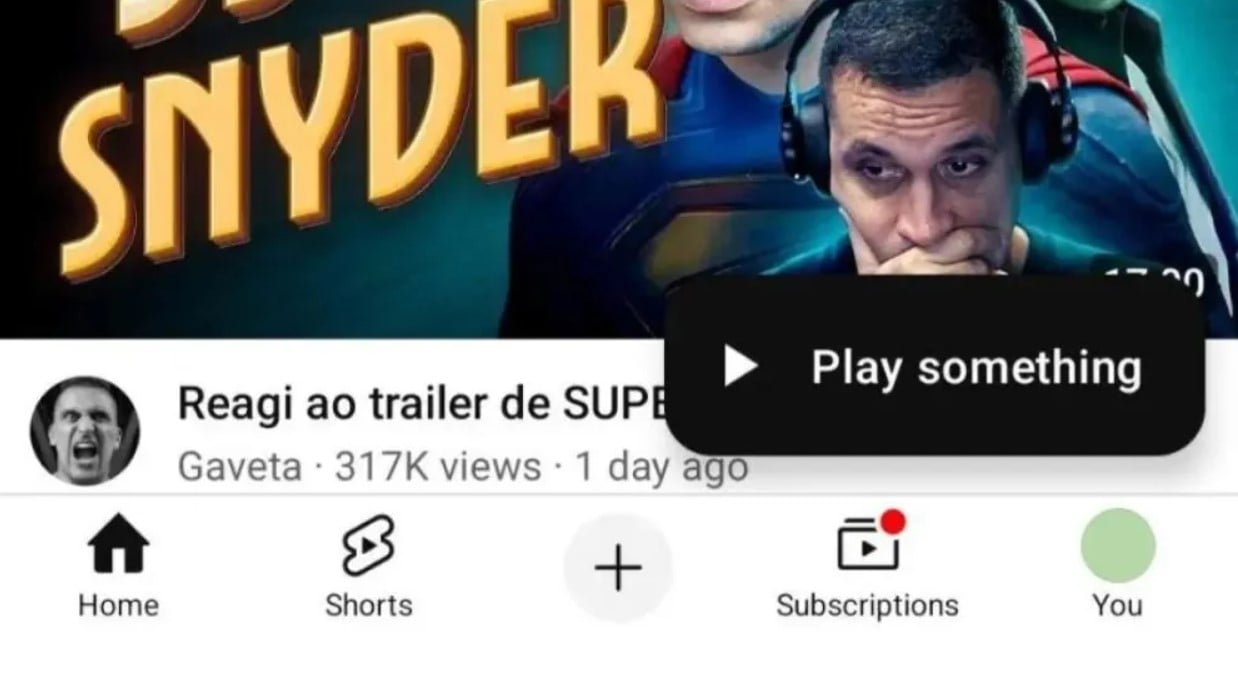The height and width of the screenshot is (675, 1238).
Task: Click the Gaveta 317K views metadata line
Action: 462,466
